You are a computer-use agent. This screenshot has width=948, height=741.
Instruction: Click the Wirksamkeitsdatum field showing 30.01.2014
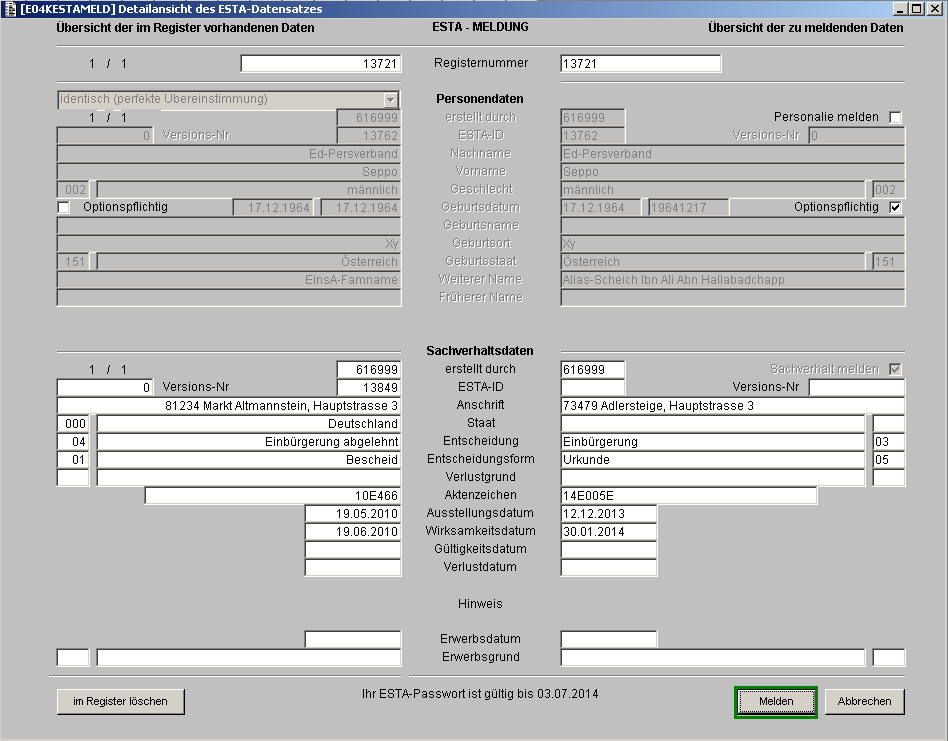[x=608, y=532]
